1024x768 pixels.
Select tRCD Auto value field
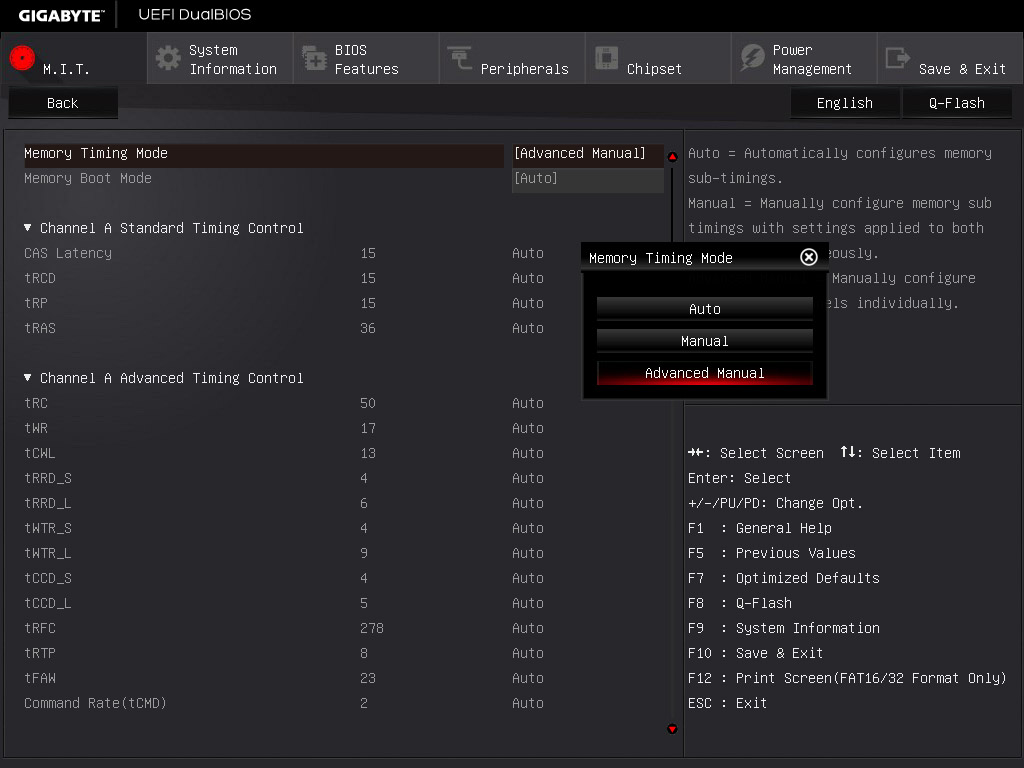528,278
